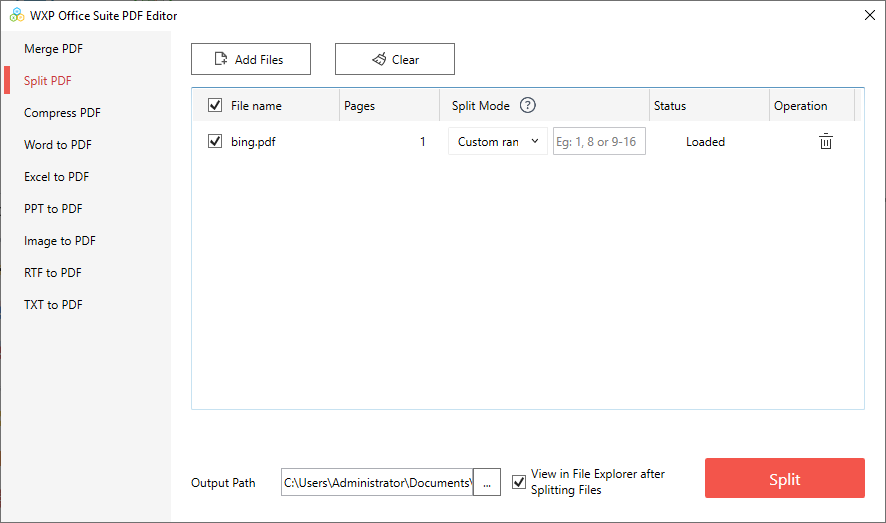Viewport: 886px width, 523px height.
Task: Switch to TXT to PDF
Action: coord(53,305)
